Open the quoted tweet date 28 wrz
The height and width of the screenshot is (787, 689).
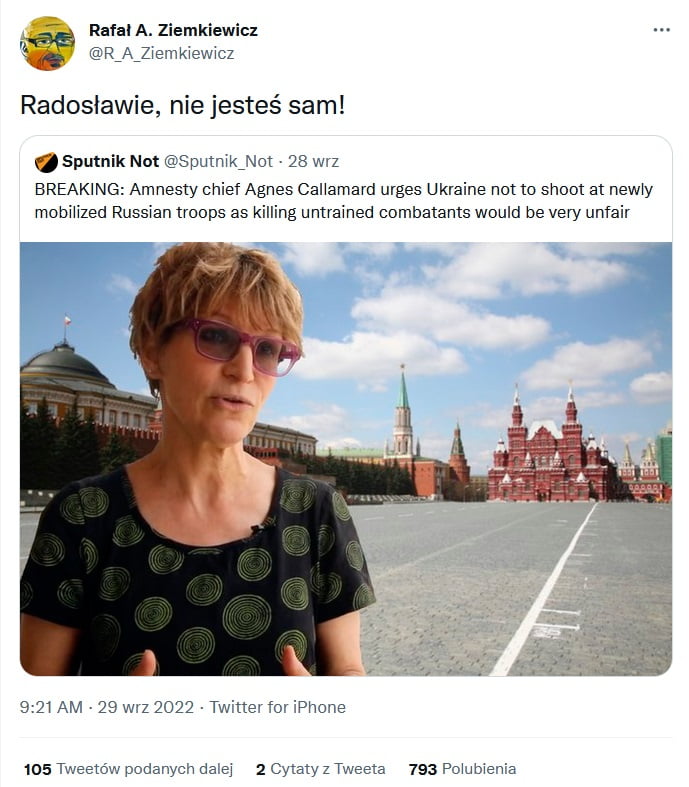(313, 161)
